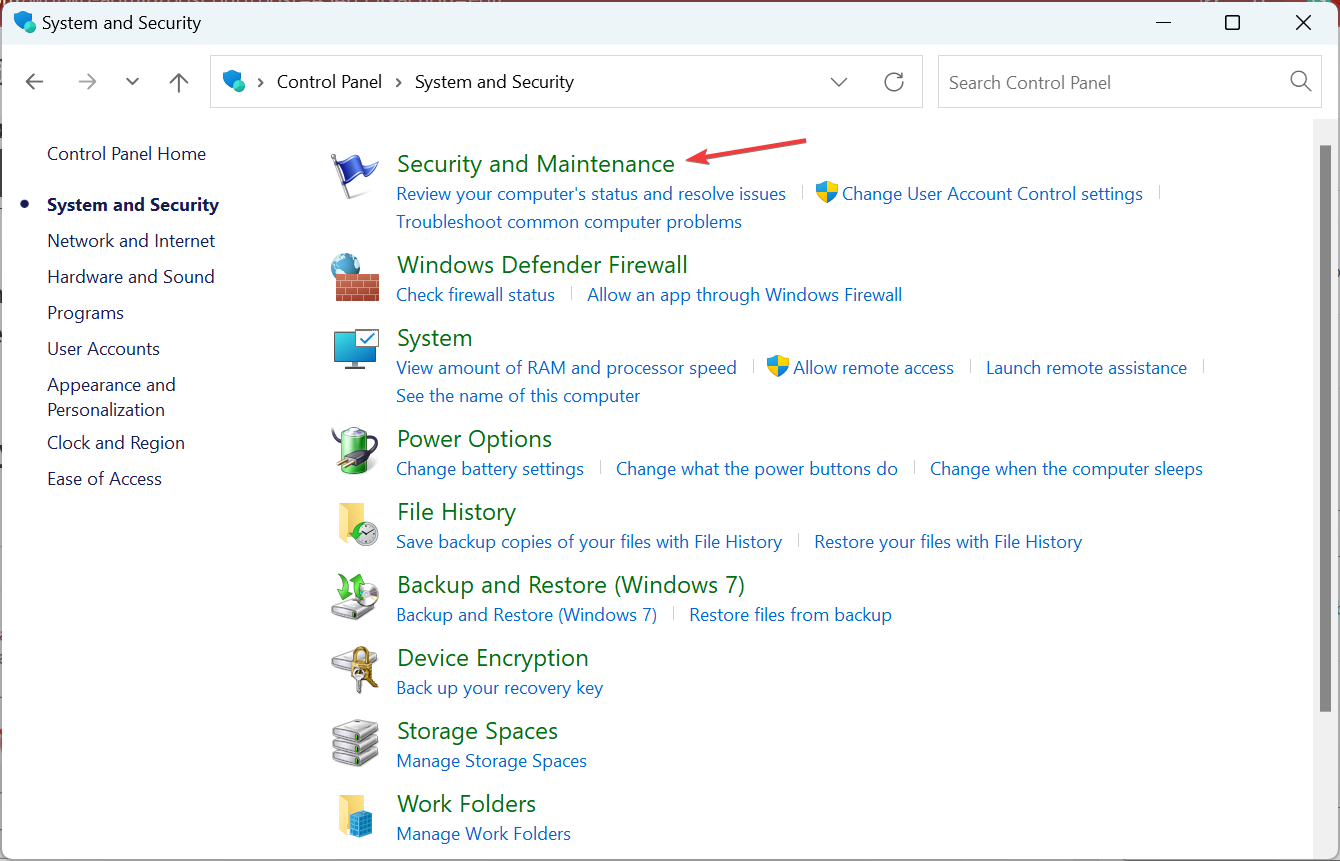
Task: Open Appearance and Personalization category
Action: point(111,397)
